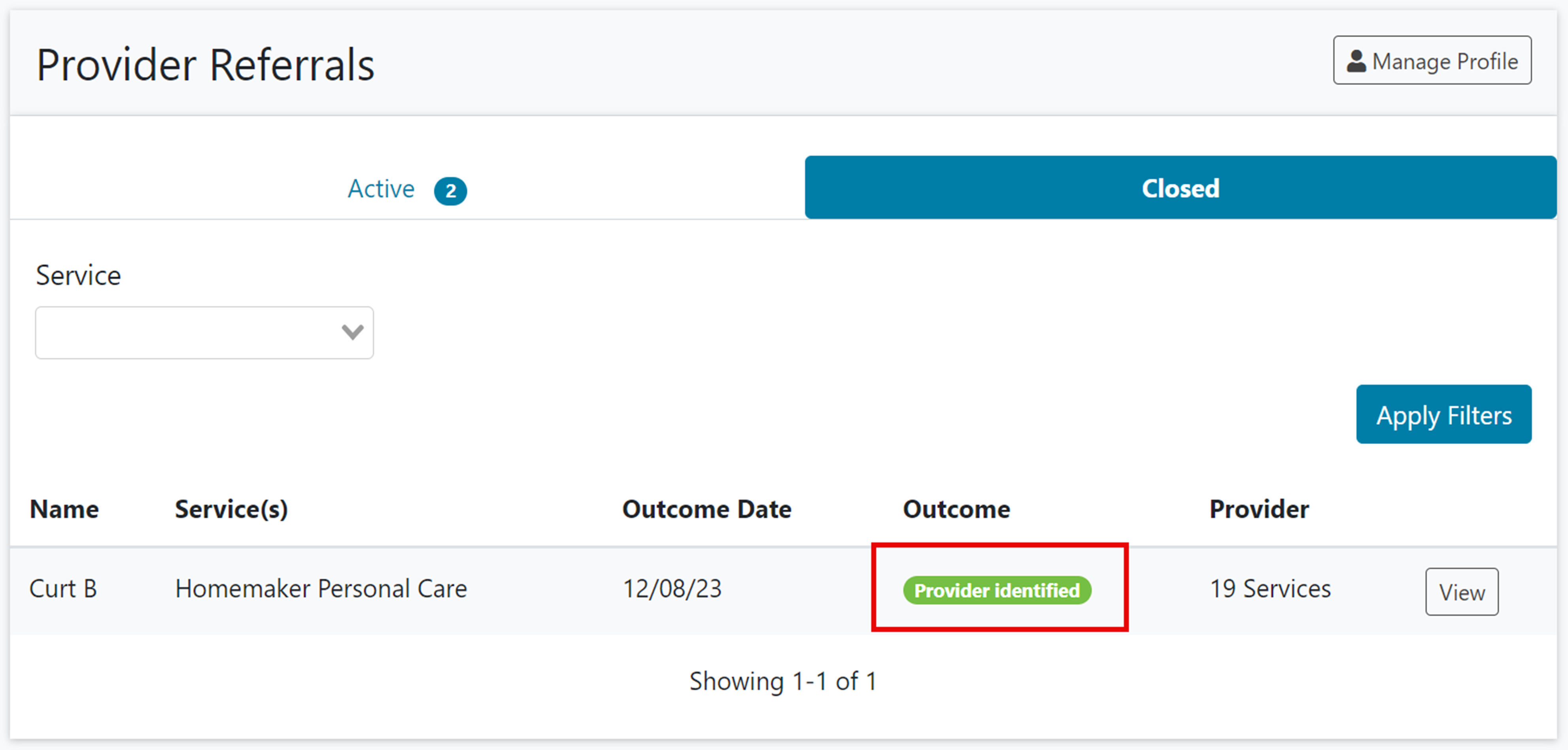Click the Provider column header
1568x750 pixels.
1259,509
